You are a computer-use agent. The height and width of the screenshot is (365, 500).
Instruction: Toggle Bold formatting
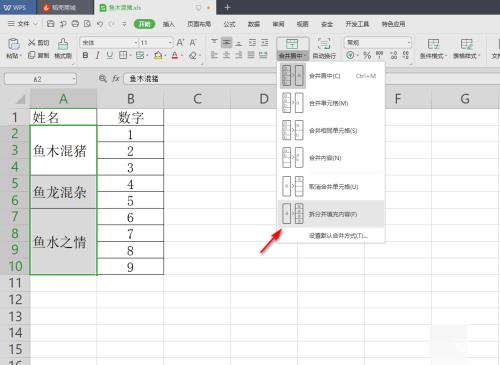85,55
